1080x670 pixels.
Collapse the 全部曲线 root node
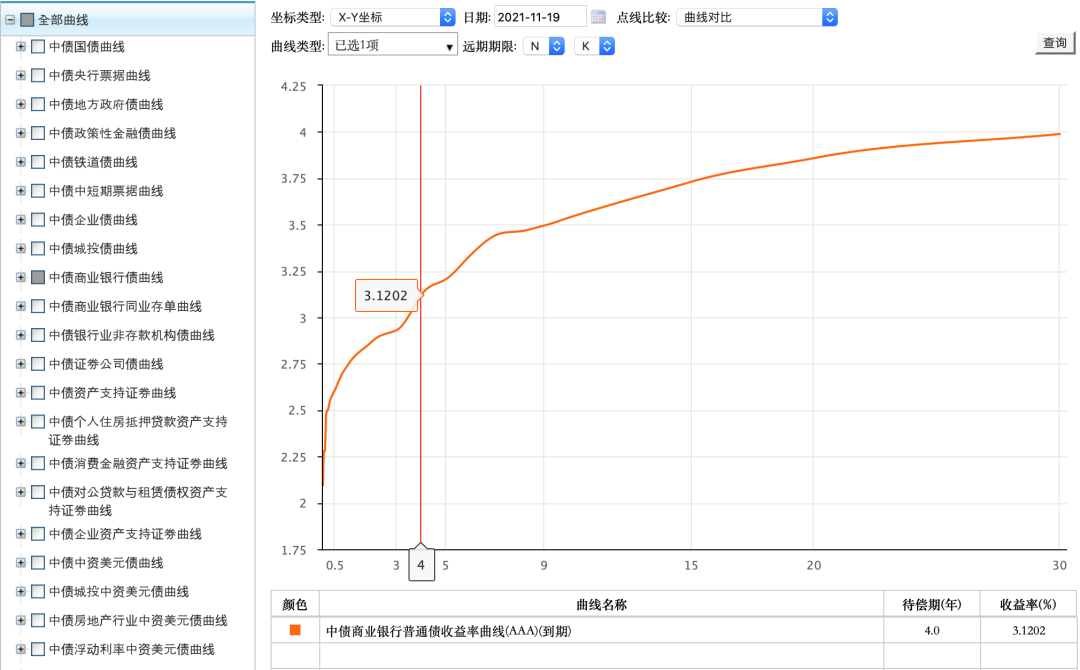[10, 20]
